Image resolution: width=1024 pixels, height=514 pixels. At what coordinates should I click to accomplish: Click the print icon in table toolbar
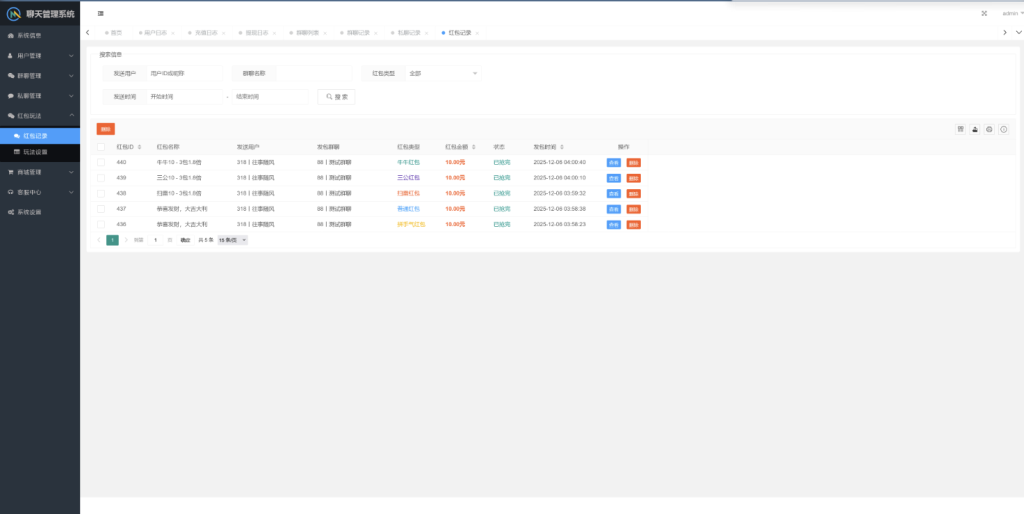[989, 129]
